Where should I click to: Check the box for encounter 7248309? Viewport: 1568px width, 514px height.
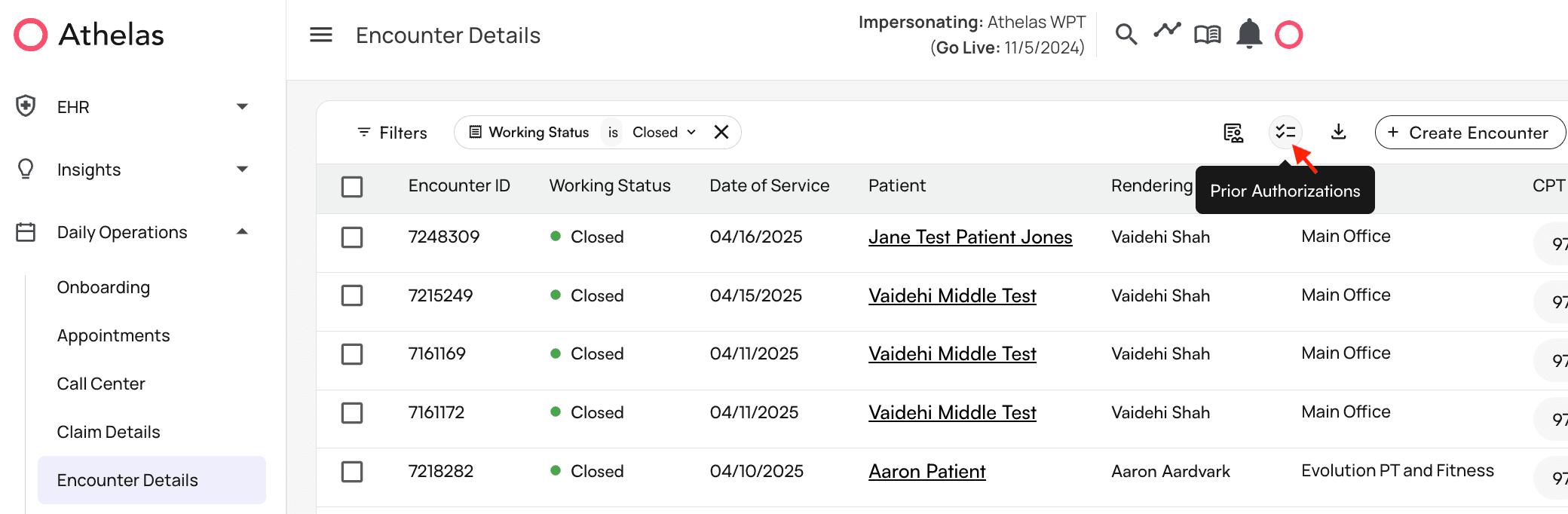click(x=352, y=237)
